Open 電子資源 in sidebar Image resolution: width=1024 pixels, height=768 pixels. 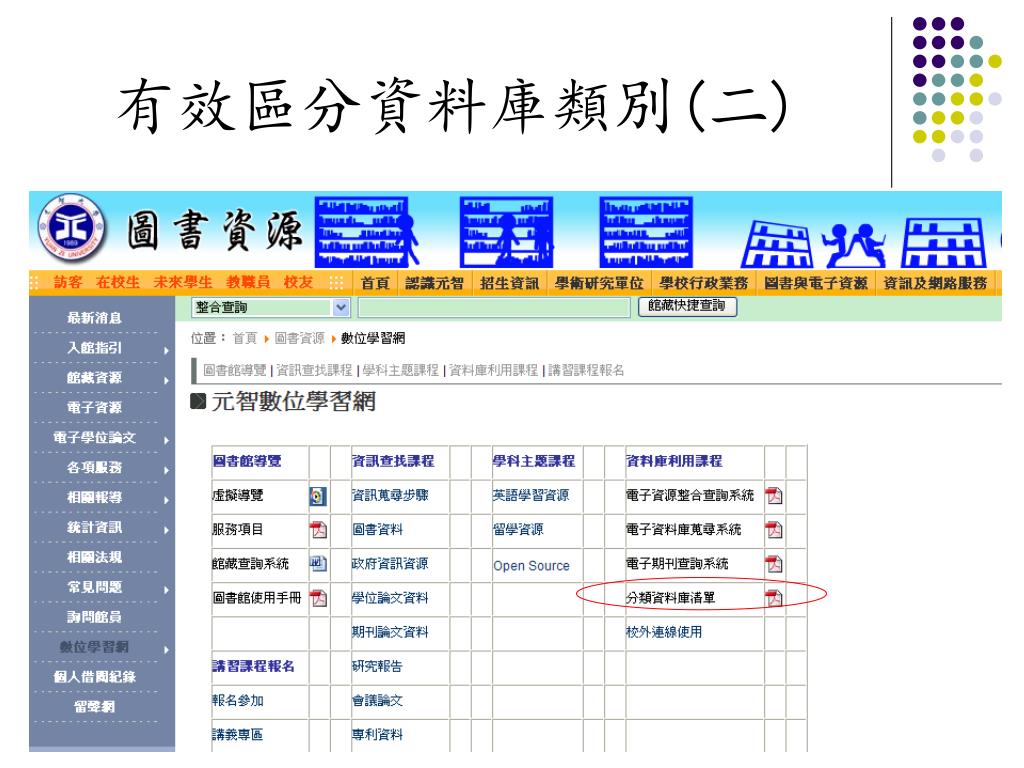pyautogui.click(x=95, y=408)
